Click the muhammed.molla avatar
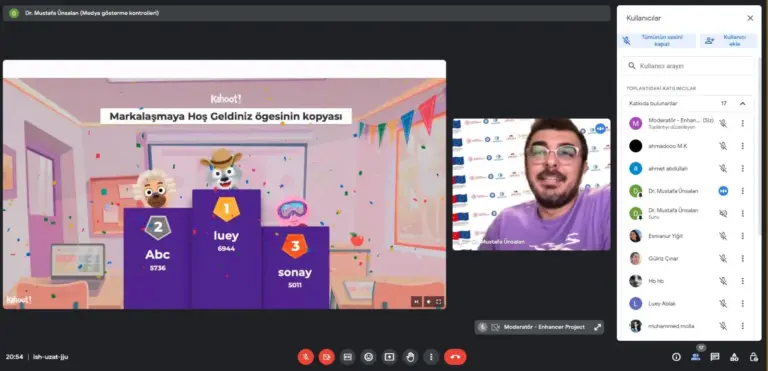Image resolution: width=768 pixels, height=371 pixels. (x=635, y=326)
